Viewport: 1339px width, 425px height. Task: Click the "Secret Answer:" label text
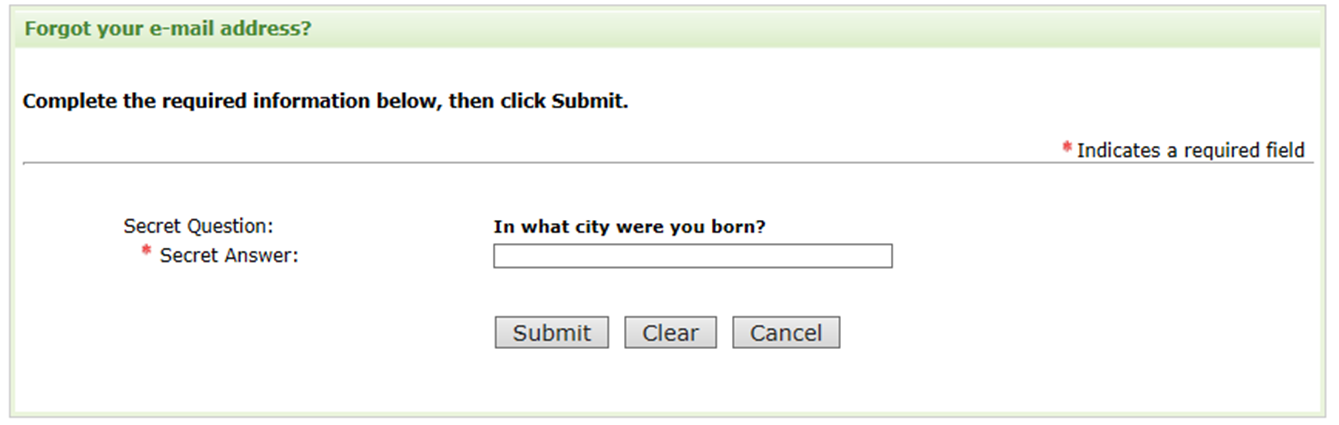[229, 256]
